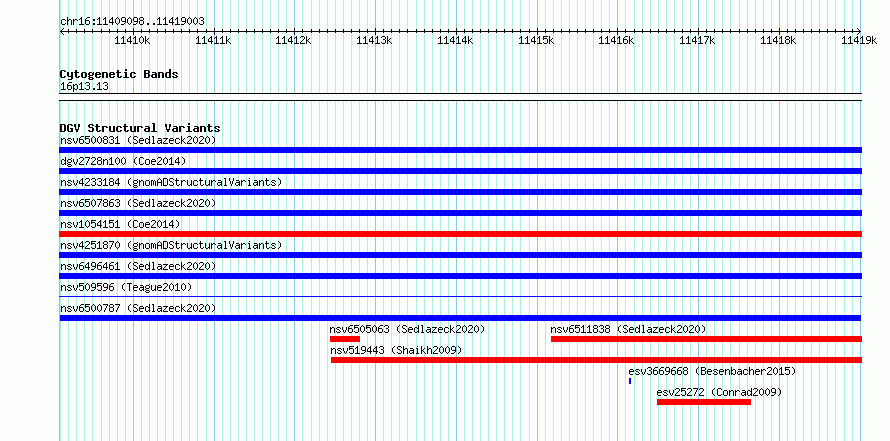The width and height of the screenshot is (890, 441).
Task: Open esv25272 (Conrad2009) variant label
Action: click(x=719, y=392)
